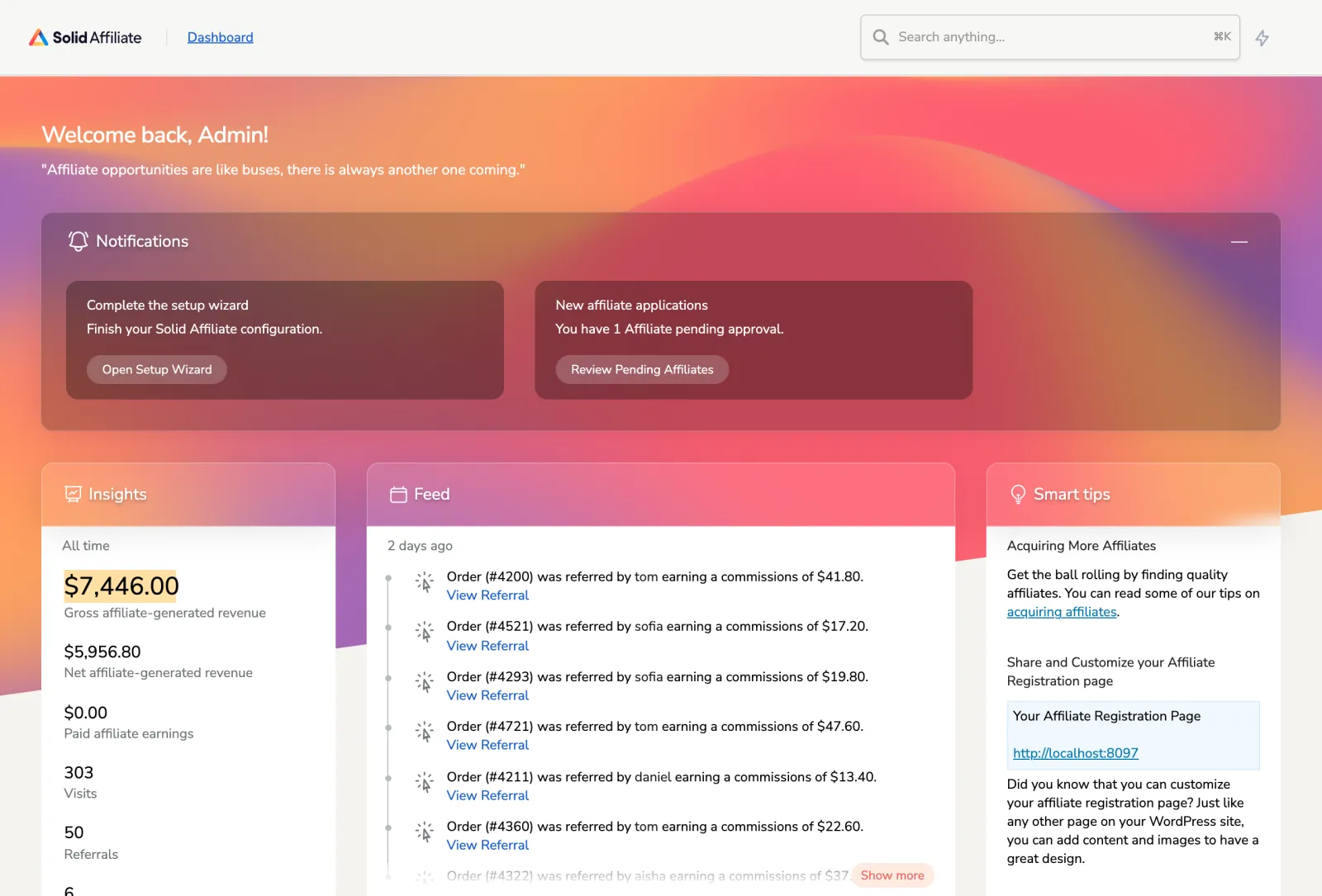View Referral for Order #4521
1322x896 pixels.
(x=487, y=646)
